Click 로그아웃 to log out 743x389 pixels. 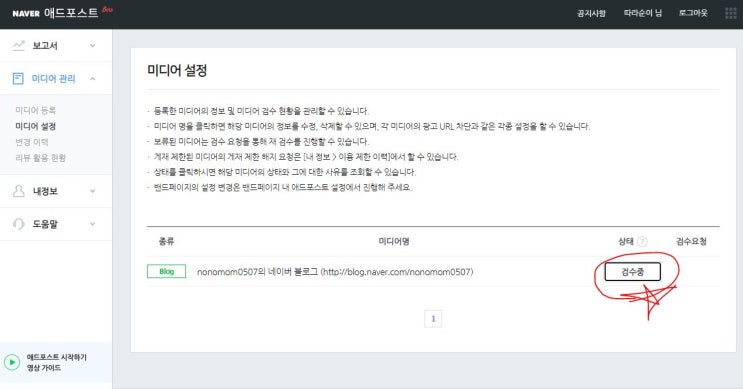tap(693, 13)
